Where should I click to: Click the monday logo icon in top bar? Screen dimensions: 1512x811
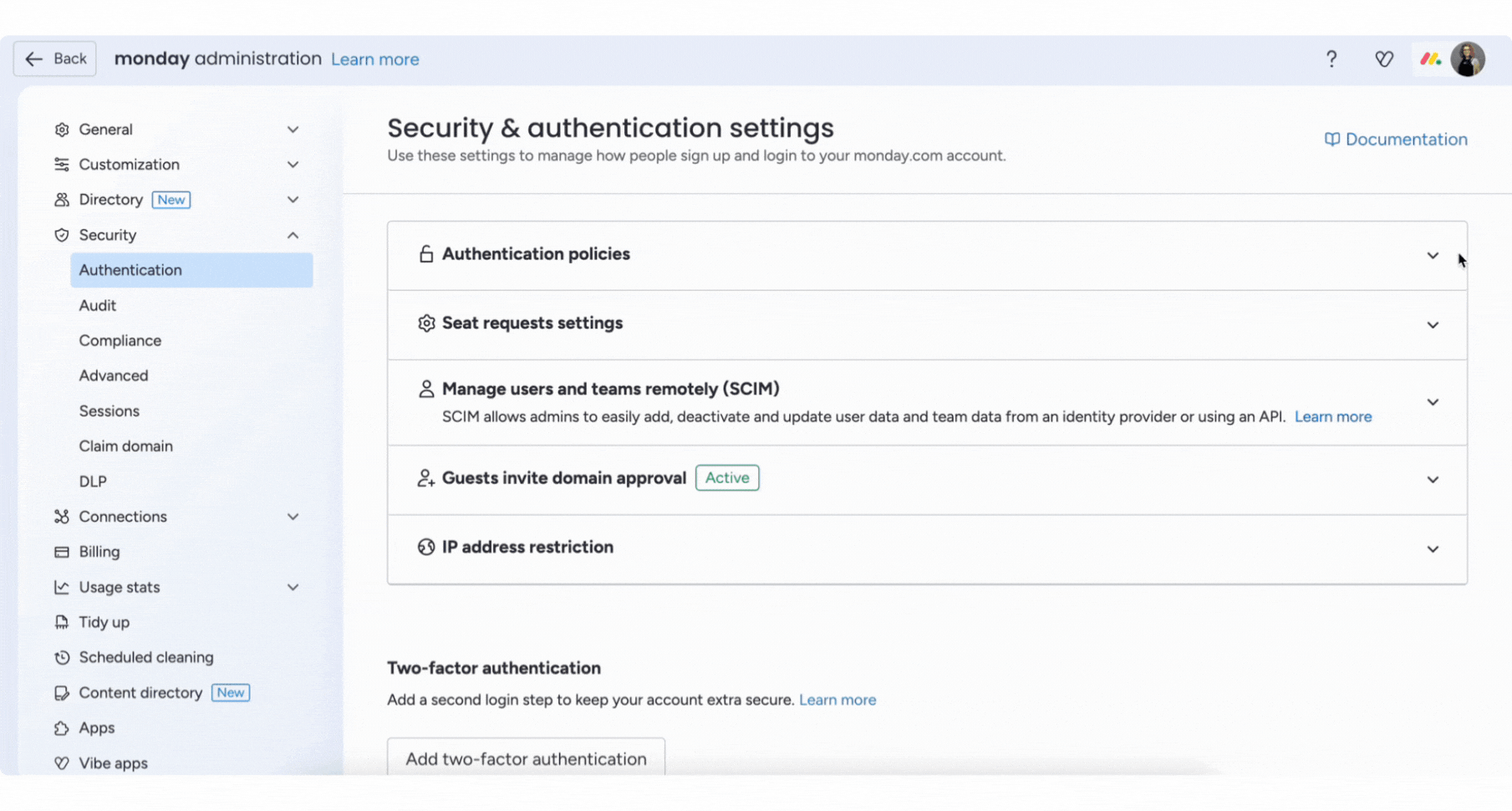pos(1430,59)
